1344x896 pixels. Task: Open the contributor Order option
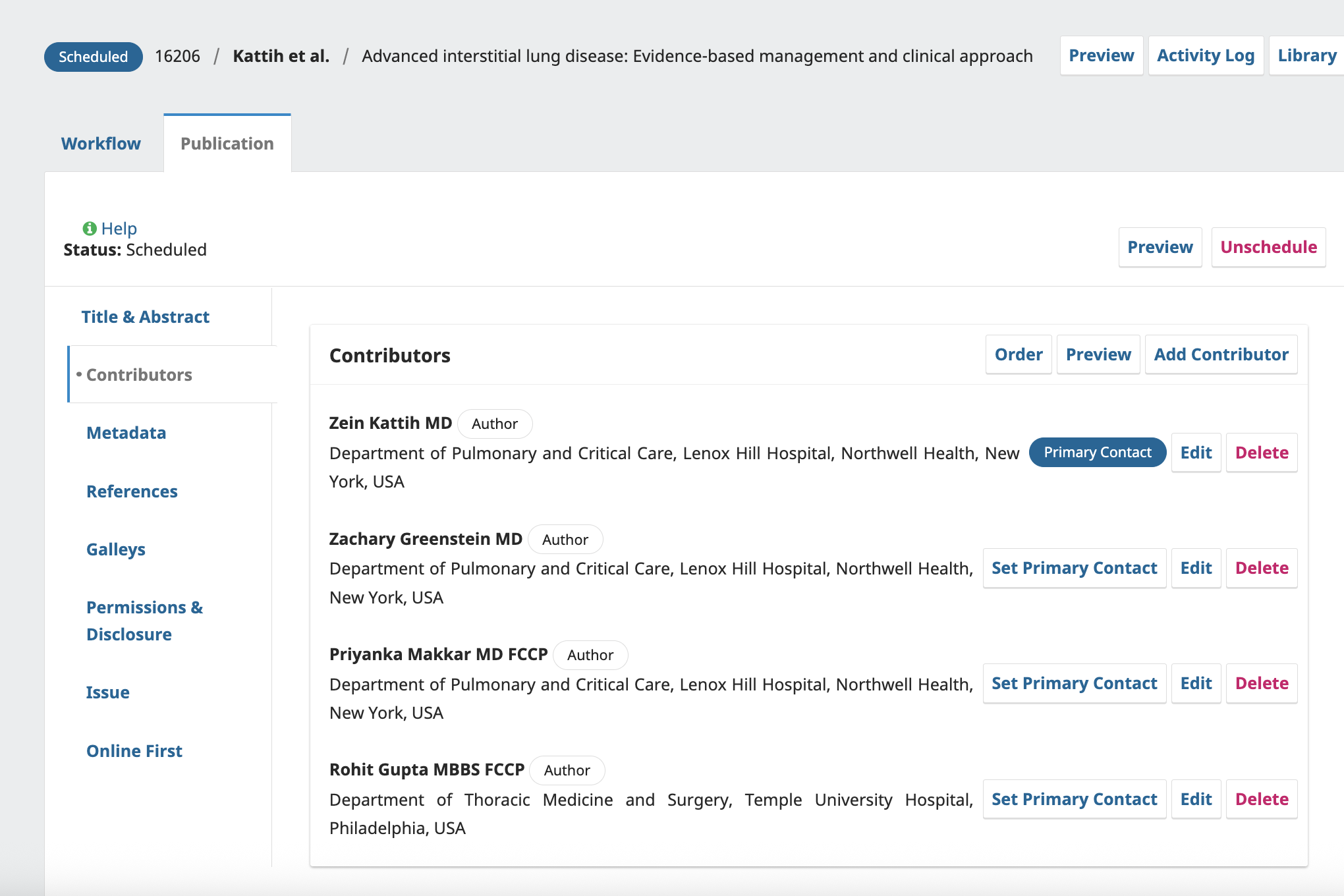[x=1018, y=354]
